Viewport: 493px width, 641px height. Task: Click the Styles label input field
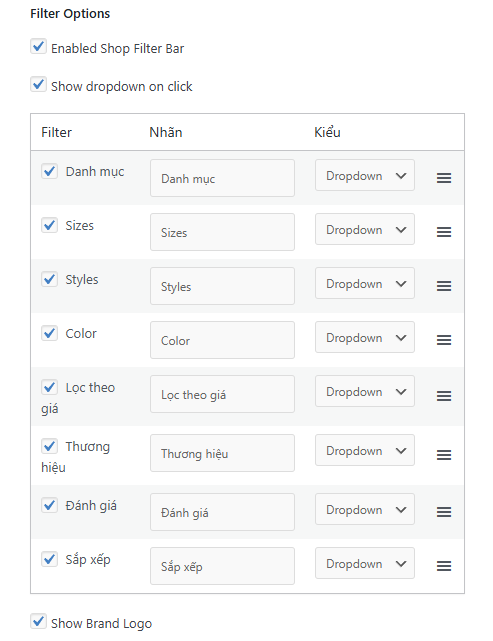click(x=222, y=286)
